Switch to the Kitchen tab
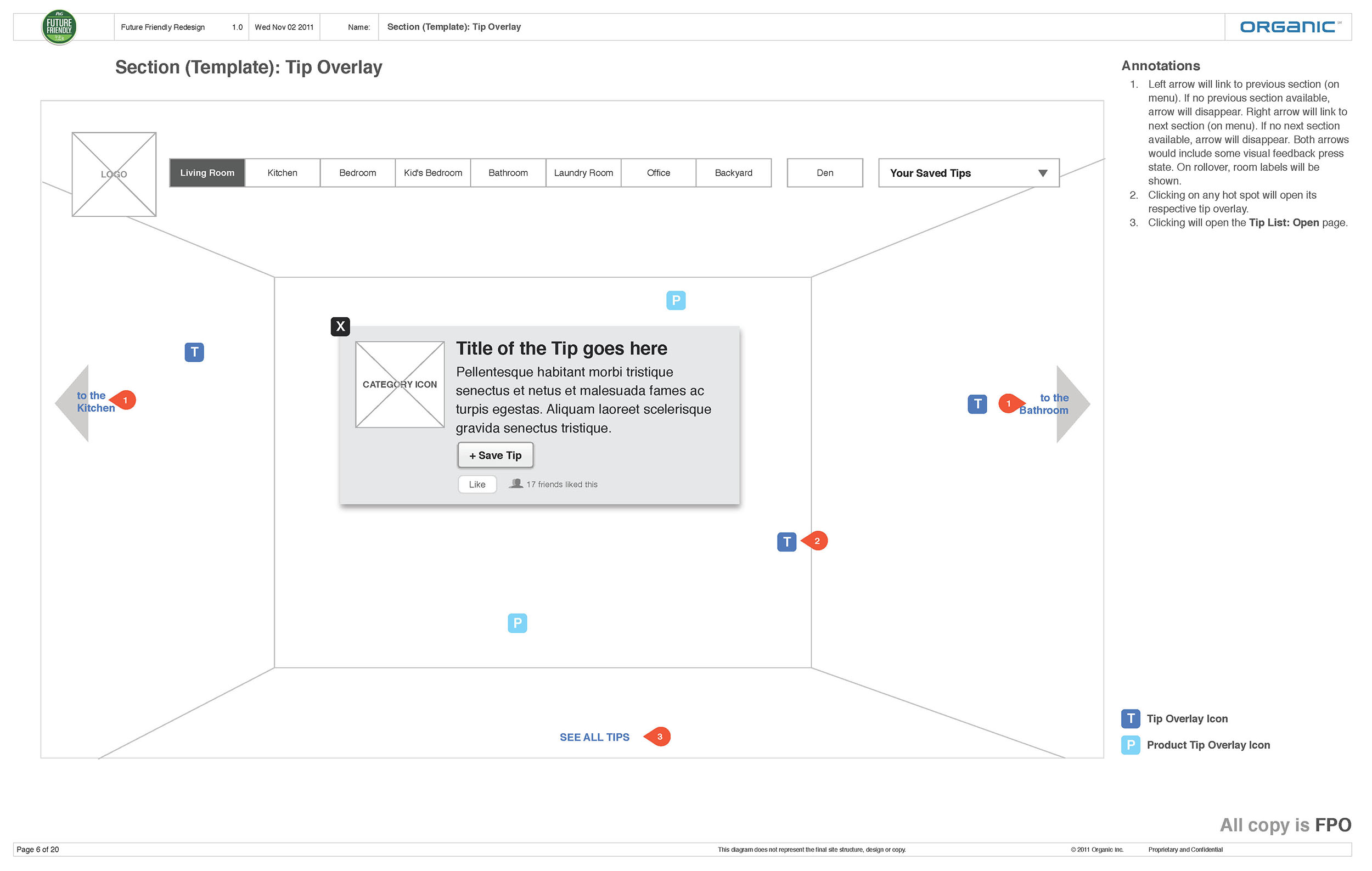The height and width of the screenshot is (871, 1372). pyautogui.click(x=283, y=172)
